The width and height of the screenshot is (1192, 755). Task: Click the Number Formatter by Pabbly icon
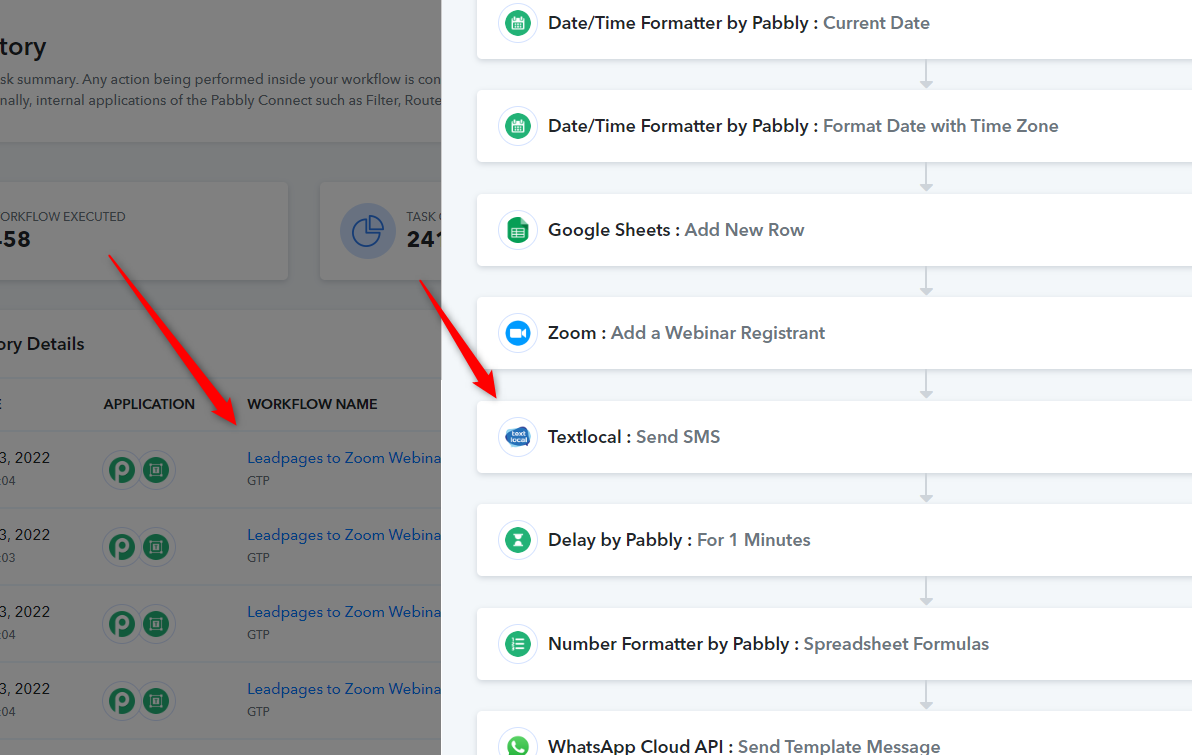pyautogui.click(x=518, y=644)
